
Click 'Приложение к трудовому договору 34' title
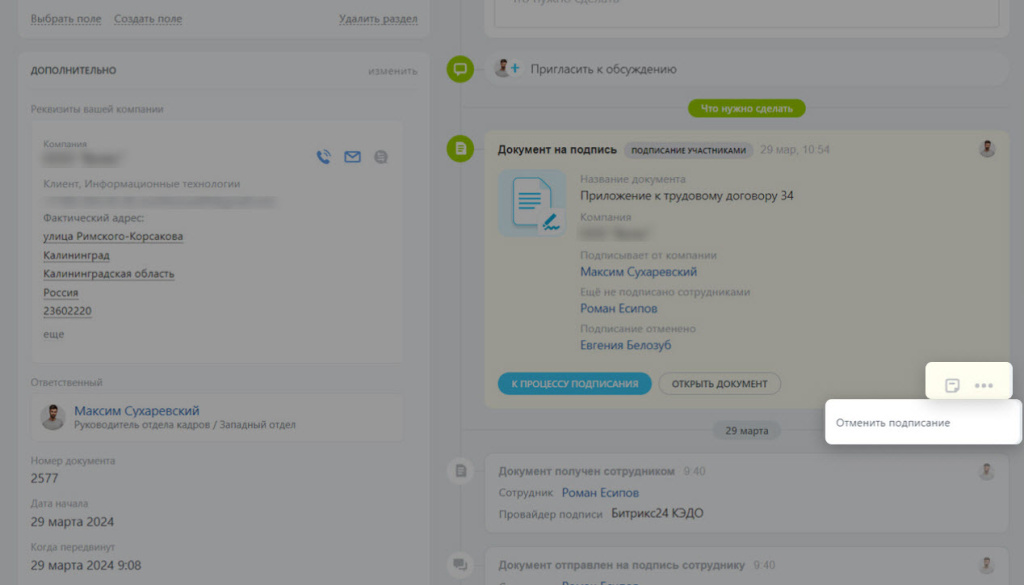click(686, 196)
